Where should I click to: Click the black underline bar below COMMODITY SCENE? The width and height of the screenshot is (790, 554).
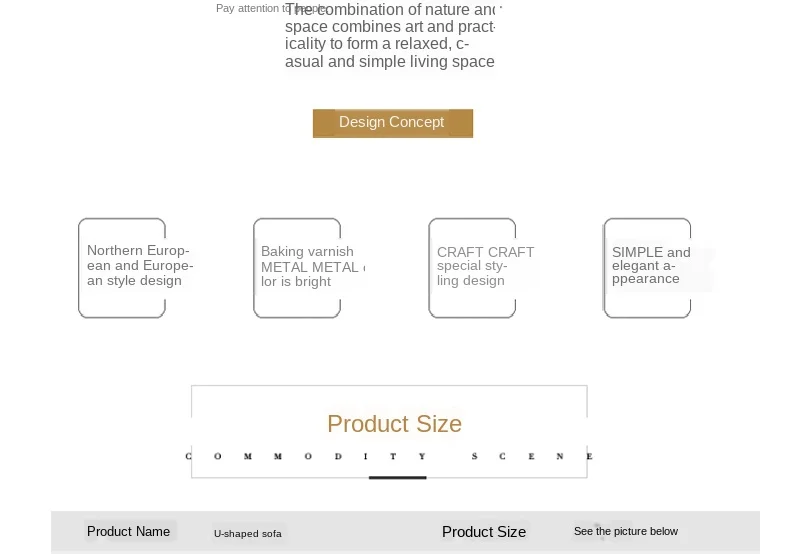(398, 477)
